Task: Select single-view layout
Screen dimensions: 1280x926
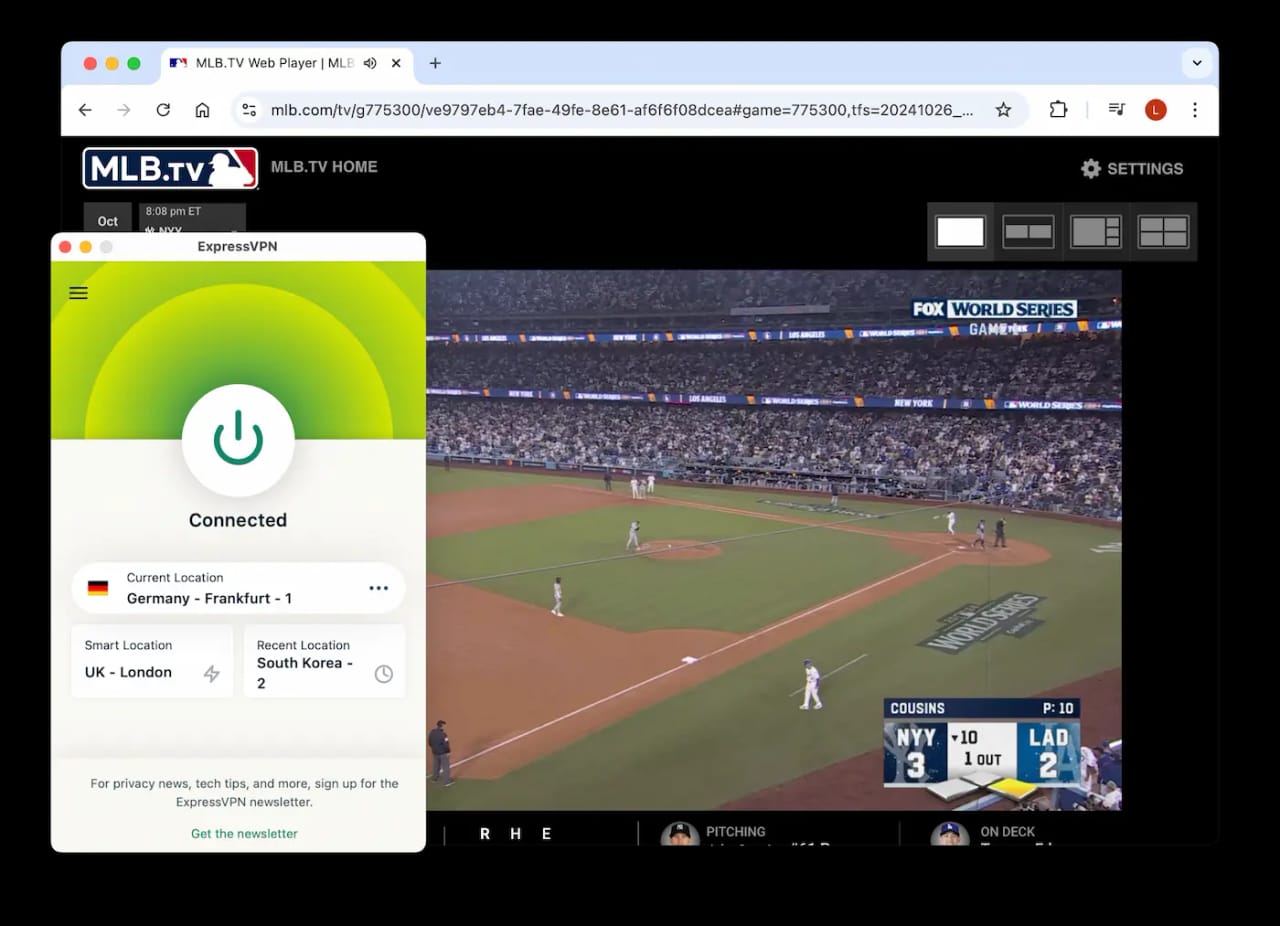Action: 960,232
